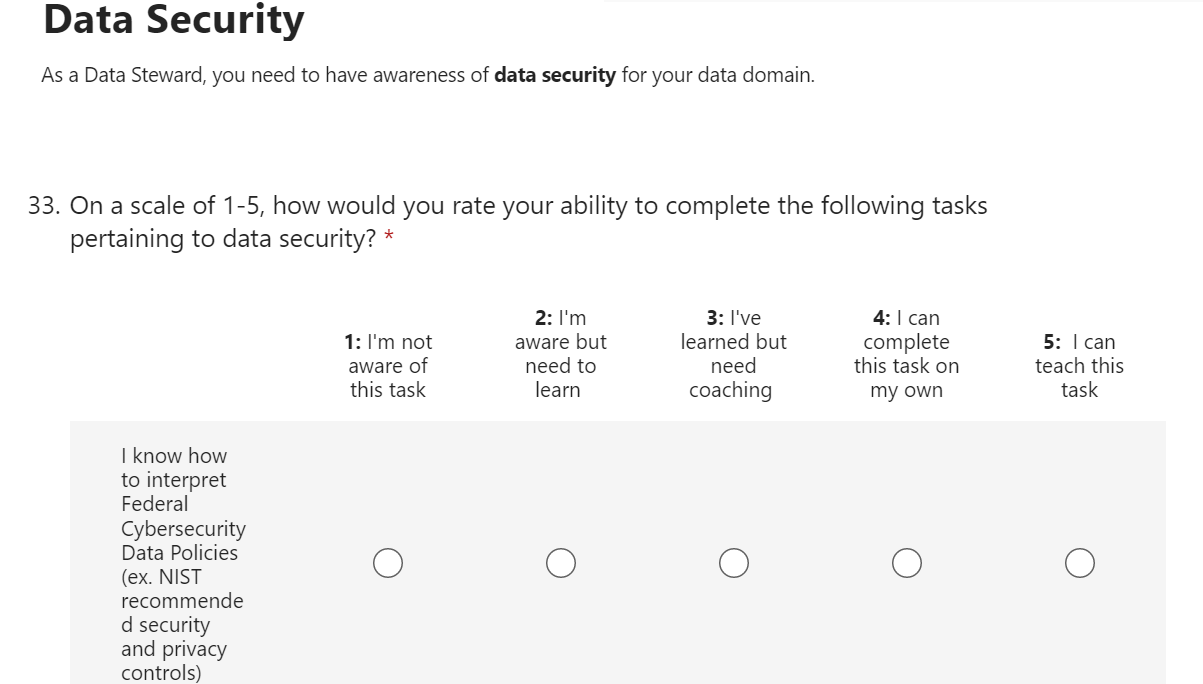The height and width of the screenshot is (684, 1203).
Task: Click the "2: I'm aware but need to learn" header
Action: [x=560, y=354]
